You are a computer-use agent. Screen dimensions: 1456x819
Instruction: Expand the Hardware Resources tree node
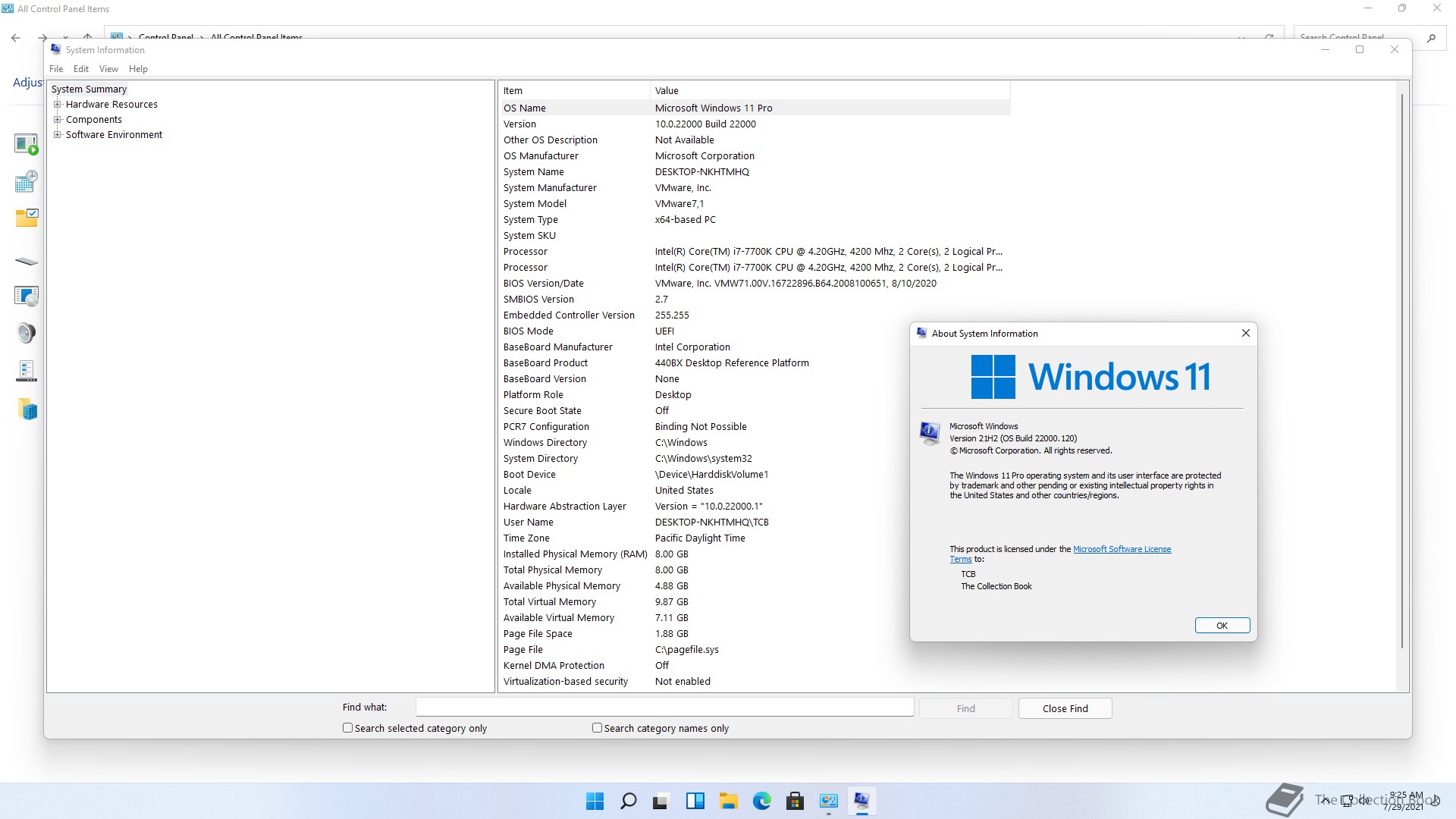pyautogui.click(x=58, y=105)
